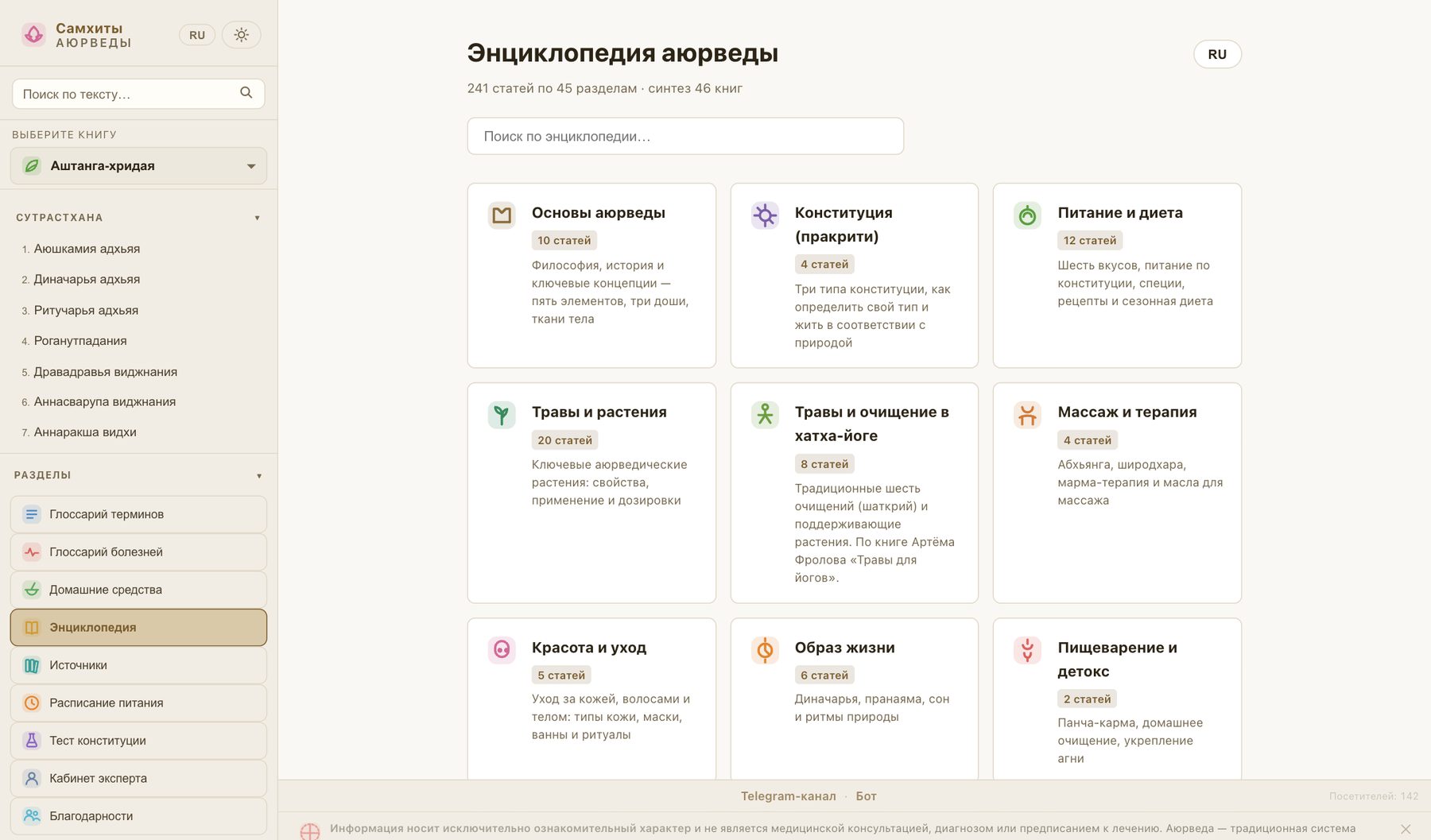
Task: Click the person icon of Кабинет эксперта
Action: [x=32, y=779]
